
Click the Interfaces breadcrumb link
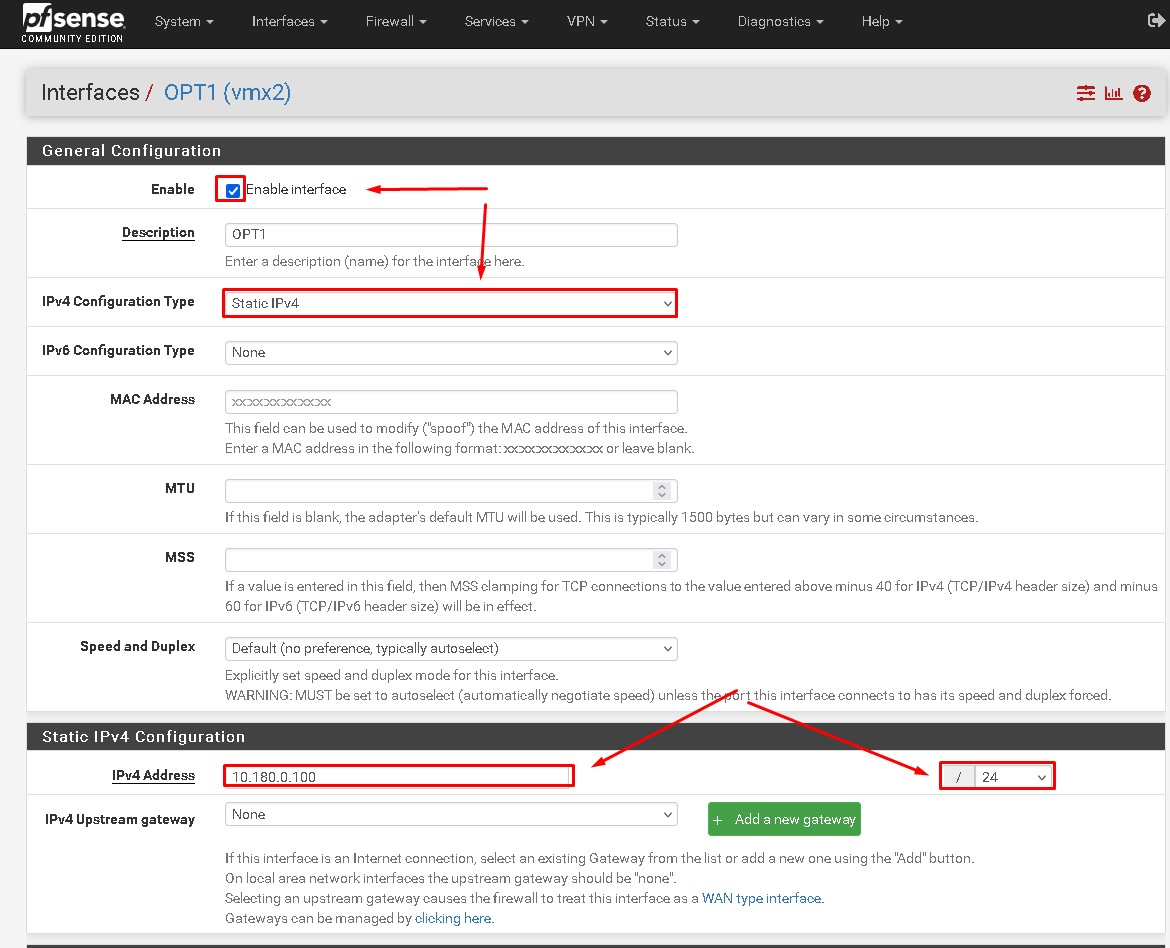[x=90, y=93]
